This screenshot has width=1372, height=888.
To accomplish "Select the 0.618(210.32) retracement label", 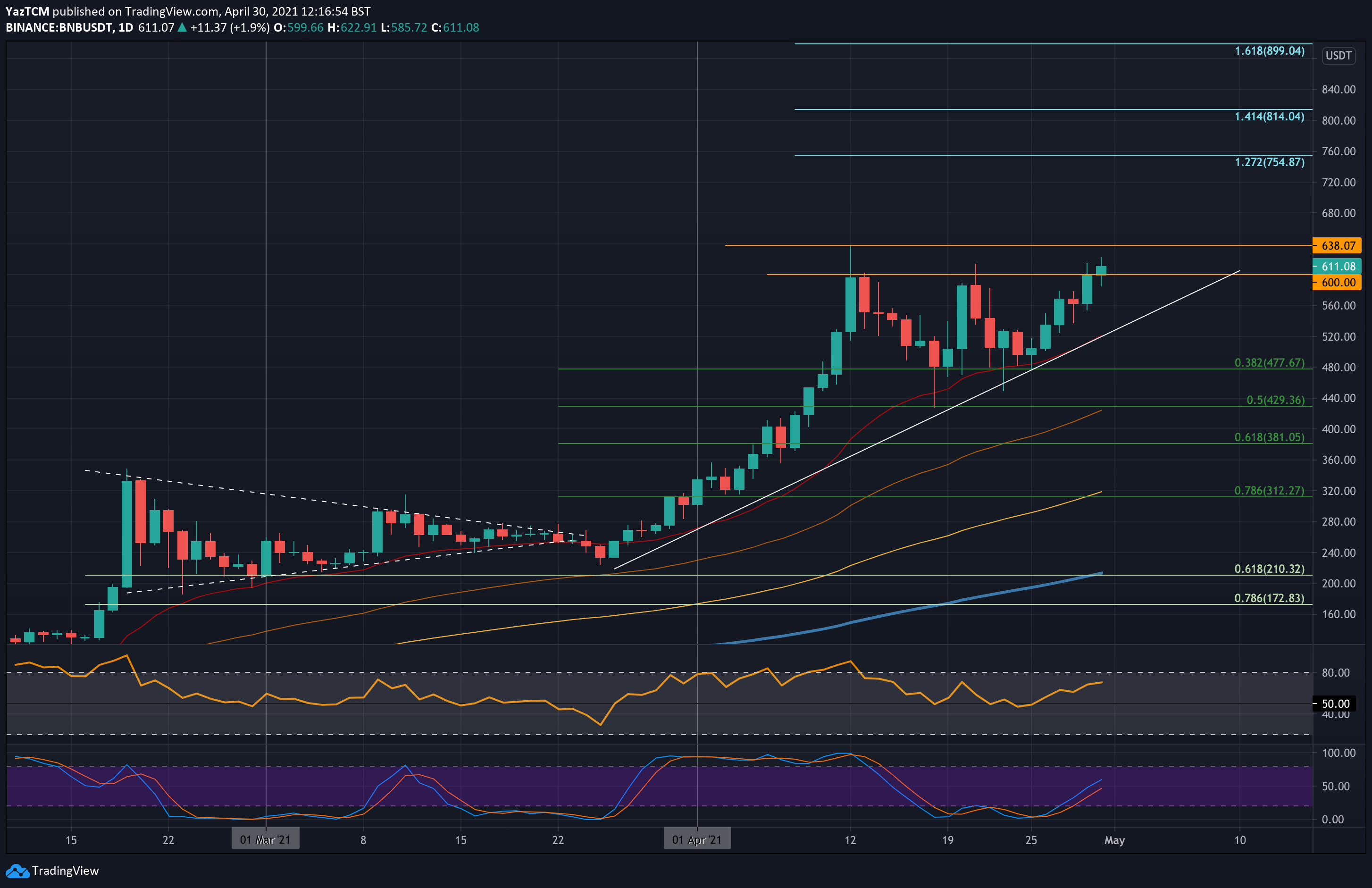I will 1269,569.
